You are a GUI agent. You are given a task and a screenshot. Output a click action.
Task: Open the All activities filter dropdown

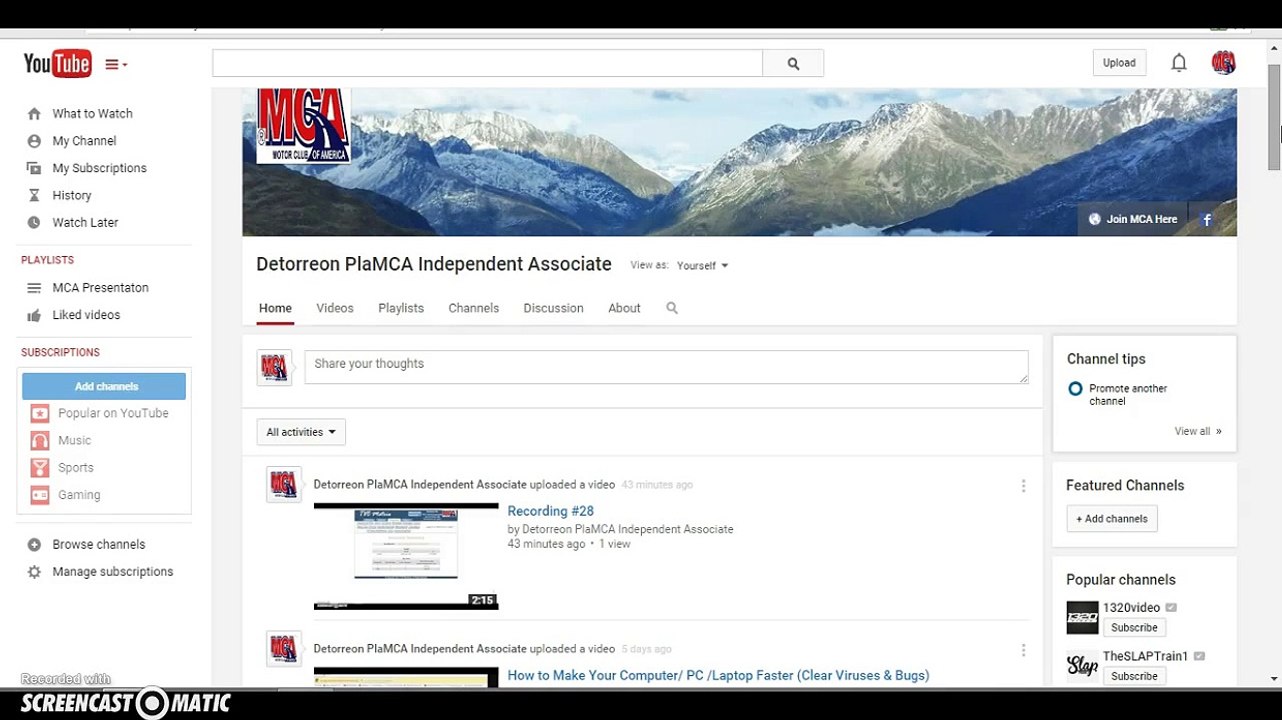click(301, 432)
